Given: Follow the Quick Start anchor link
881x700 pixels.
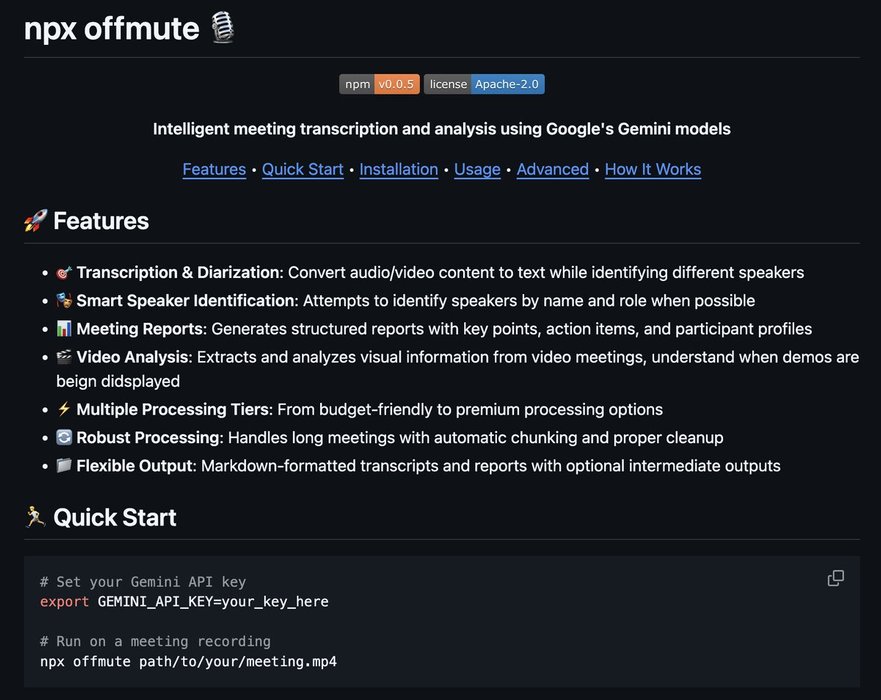Looking at the screenshot, I should click(x=302, y=170).
